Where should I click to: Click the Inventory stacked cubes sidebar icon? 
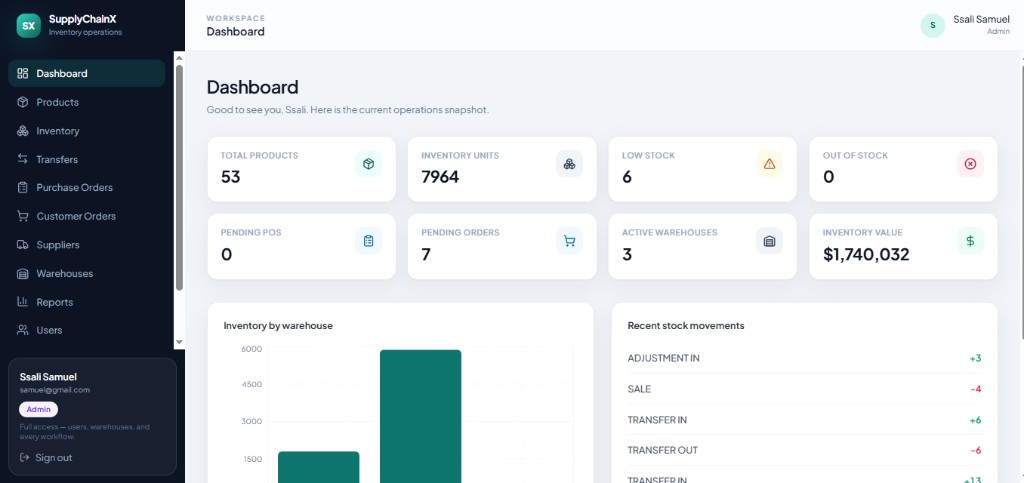click(x=23, y=131)
